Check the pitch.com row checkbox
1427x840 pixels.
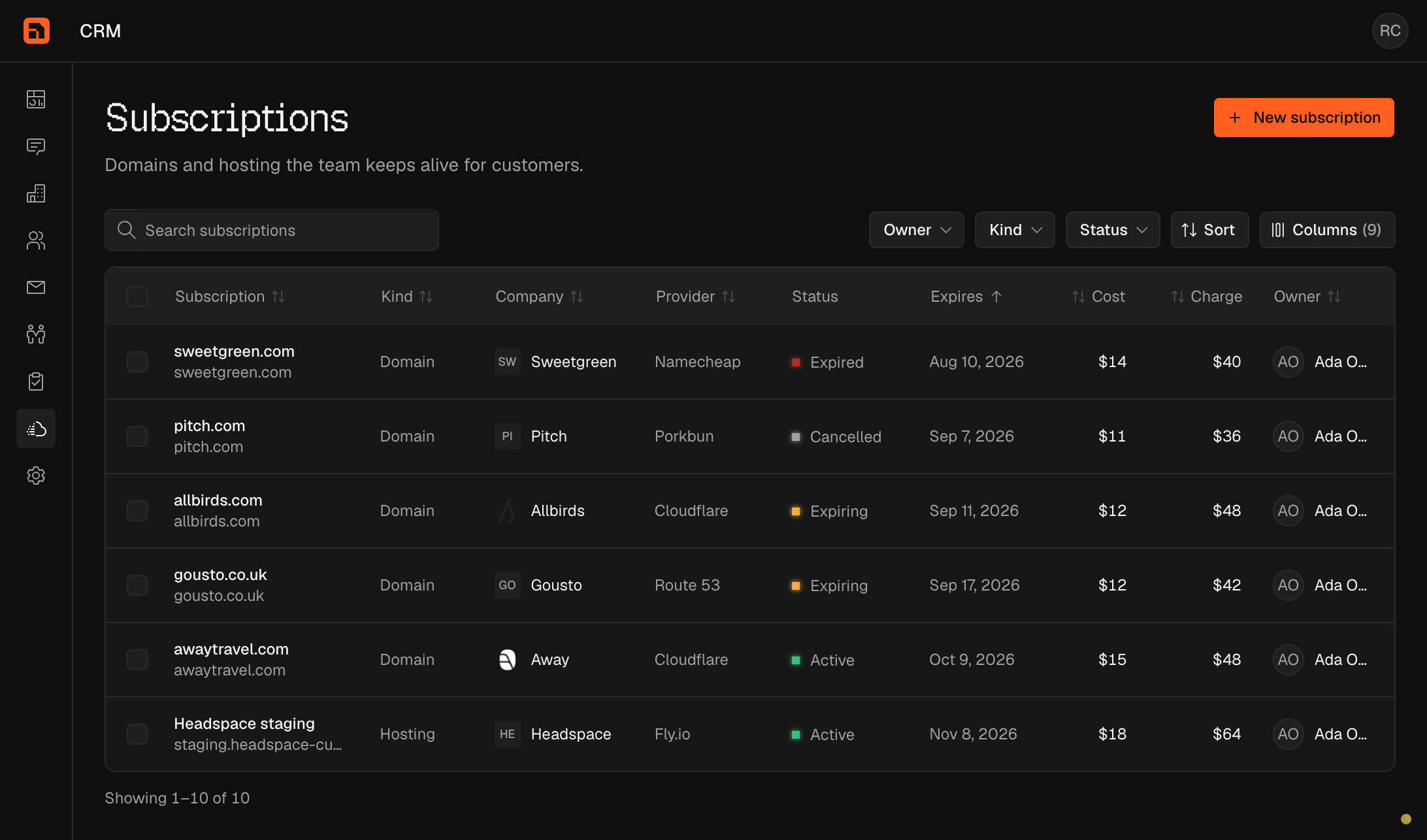click(x=137, y=436)
